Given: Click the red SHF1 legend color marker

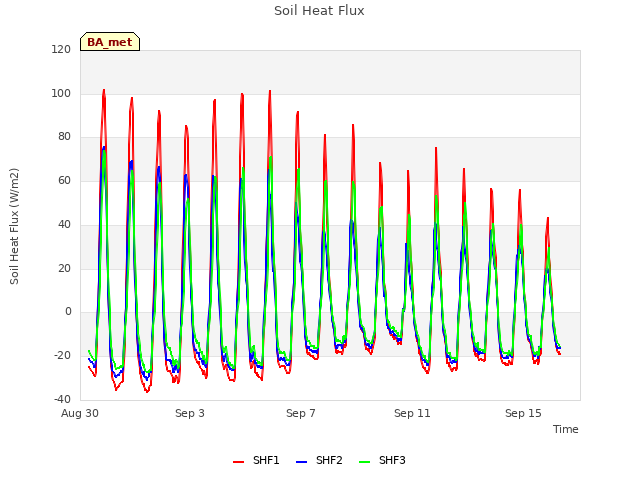Looking at the screenshot, I should pyautogui.click(x=238, y=462).
